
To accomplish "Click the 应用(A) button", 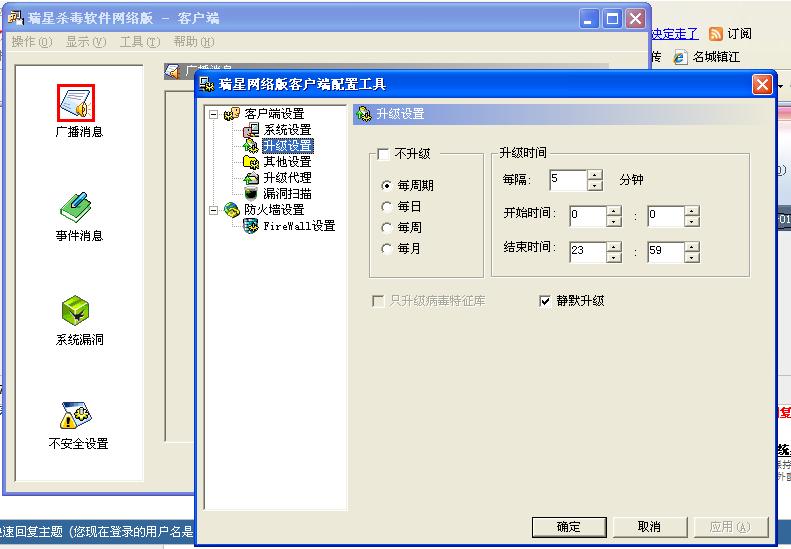I will 731,527.
